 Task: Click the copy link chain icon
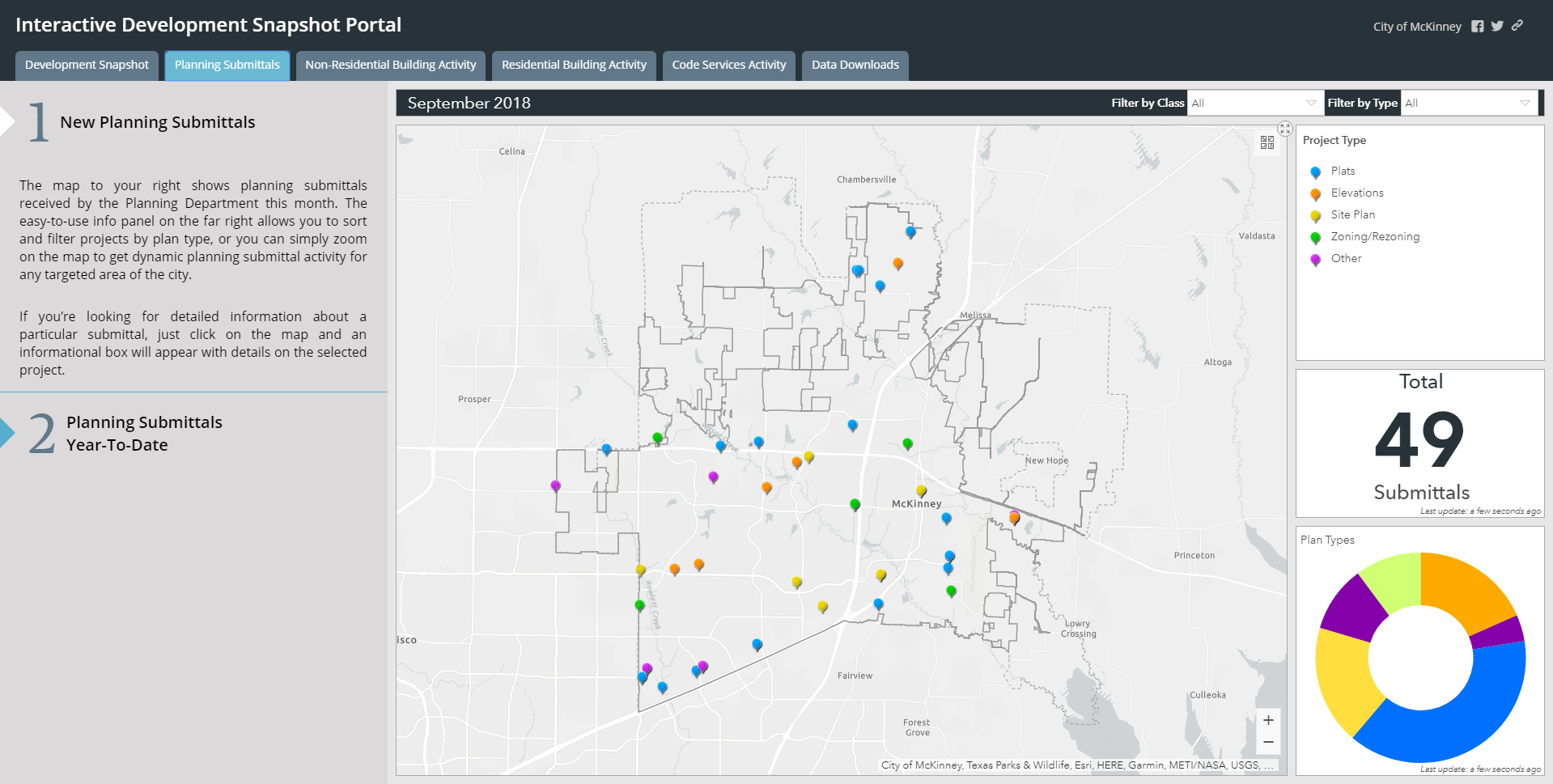point(1517,26)
